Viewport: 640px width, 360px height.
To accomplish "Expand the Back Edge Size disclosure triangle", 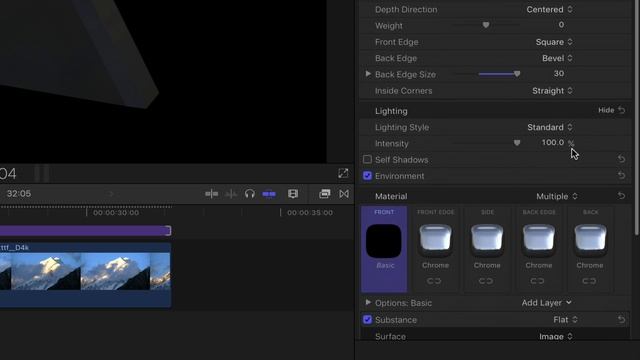I will point(368,74).
